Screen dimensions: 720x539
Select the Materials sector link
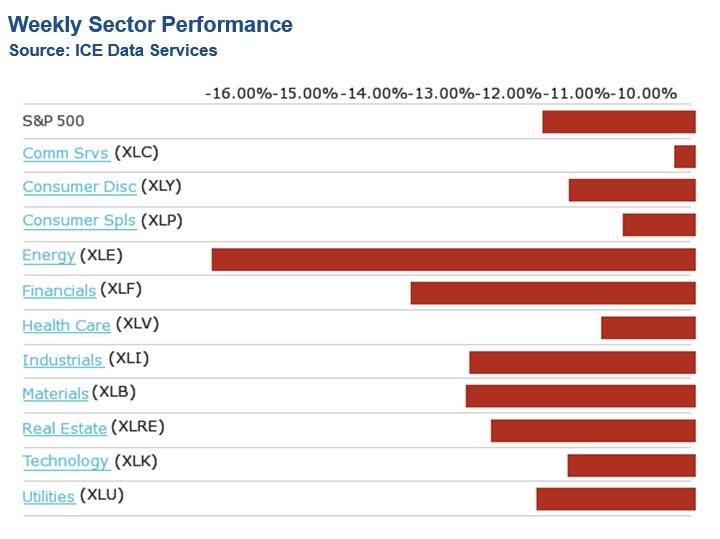click(55, 394)
